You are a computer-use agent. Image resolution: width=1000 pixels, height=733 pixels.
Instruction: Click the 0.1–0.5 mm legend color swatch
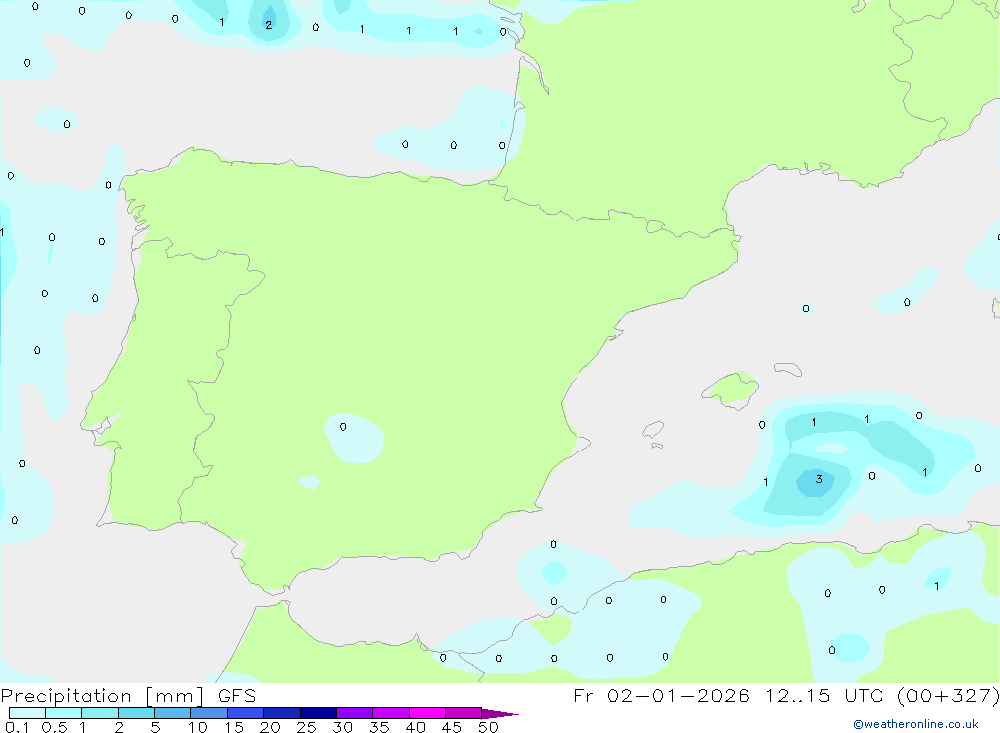[x=27, y=713]
